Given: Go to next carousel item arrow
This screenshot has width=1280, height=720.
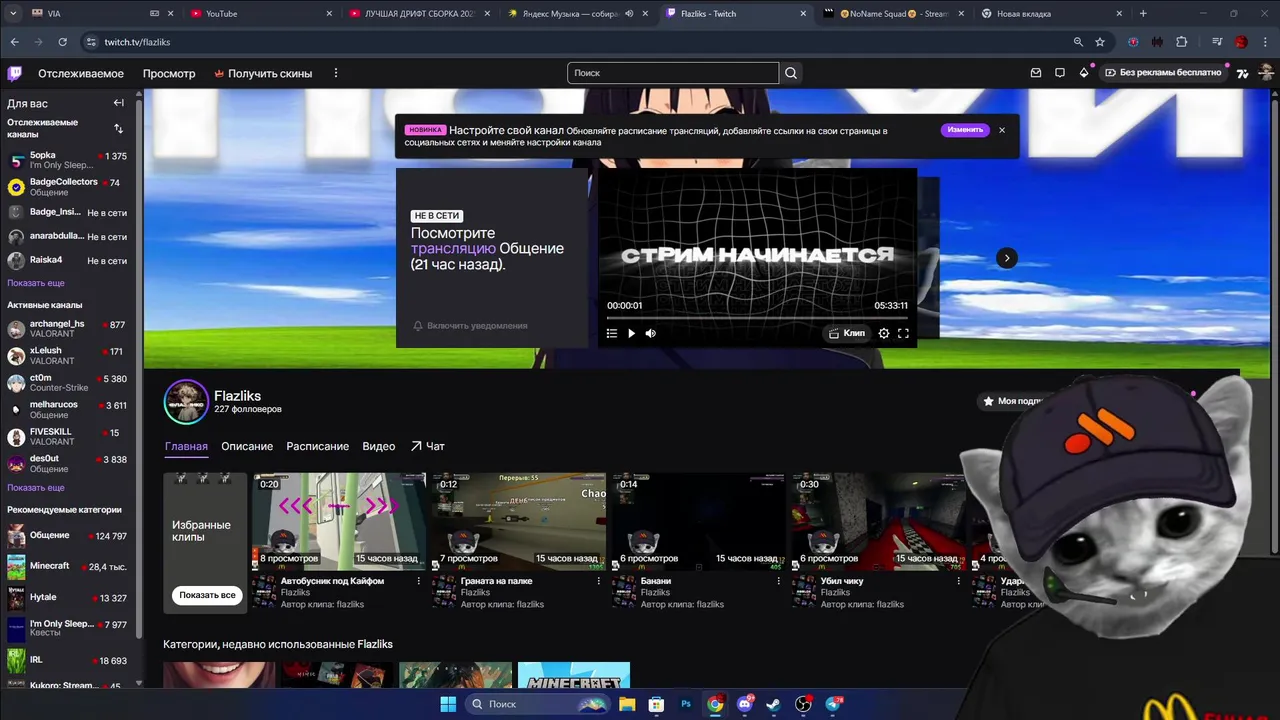Looking at the screenshot, I should click(x=1007, y=258).
